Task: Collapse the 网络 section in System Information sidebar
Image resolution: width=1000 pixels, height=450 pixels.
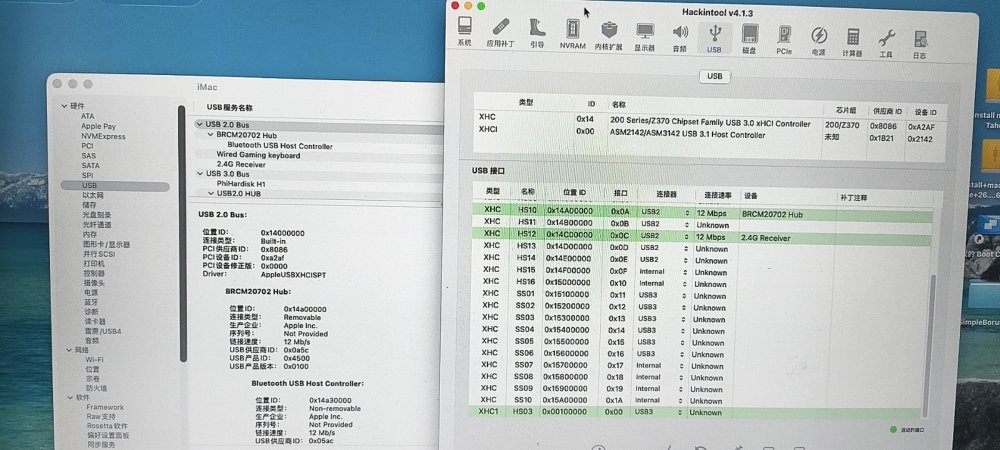Action: 70,350
